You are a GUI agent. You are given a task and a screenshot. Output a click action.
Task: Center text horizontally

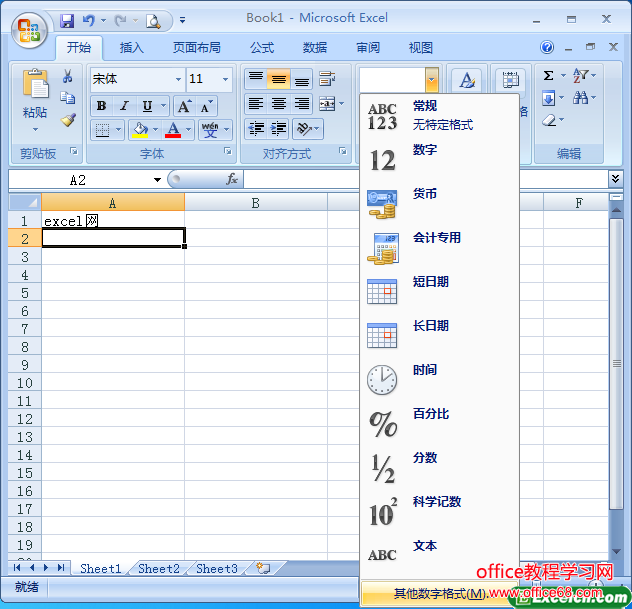tap(279, 104)
